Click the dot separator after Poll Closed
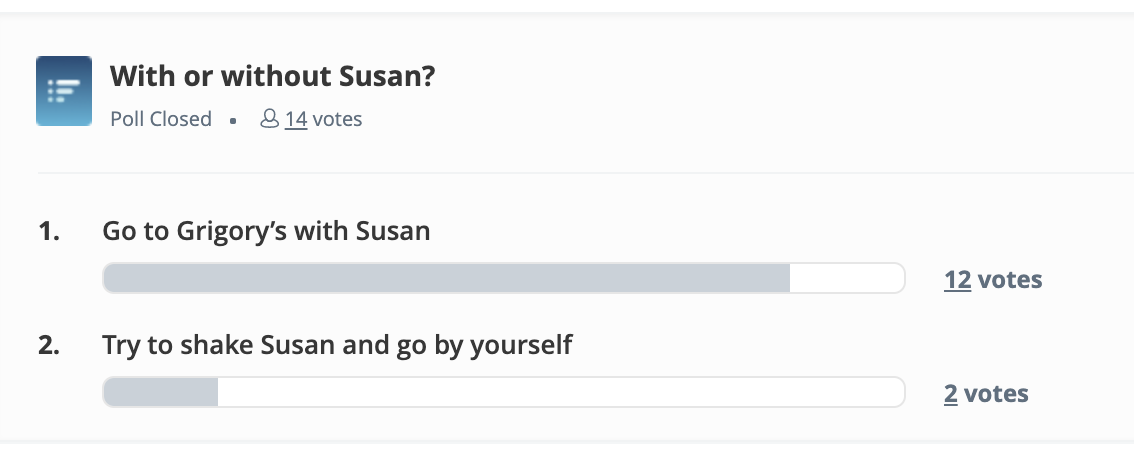This screenshot has width=1134, height=454. click(233, 121)
